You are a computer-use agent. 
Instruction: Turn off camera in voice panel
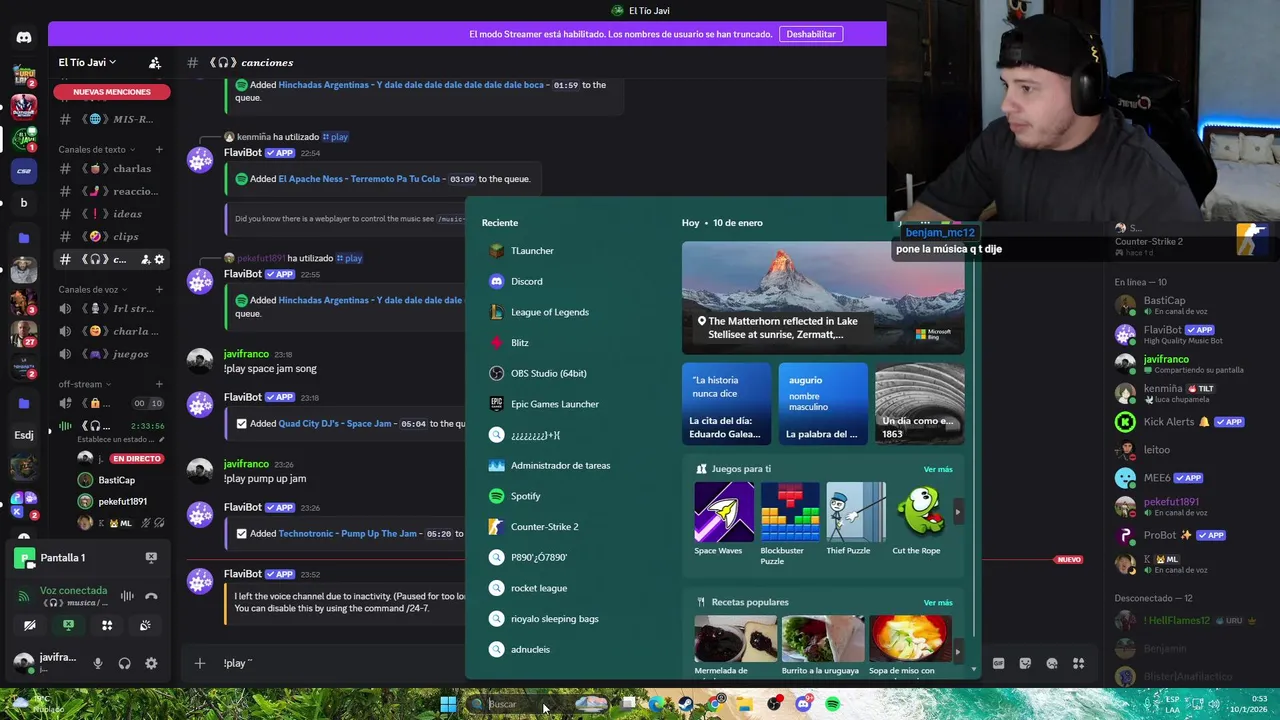(29, 625)
